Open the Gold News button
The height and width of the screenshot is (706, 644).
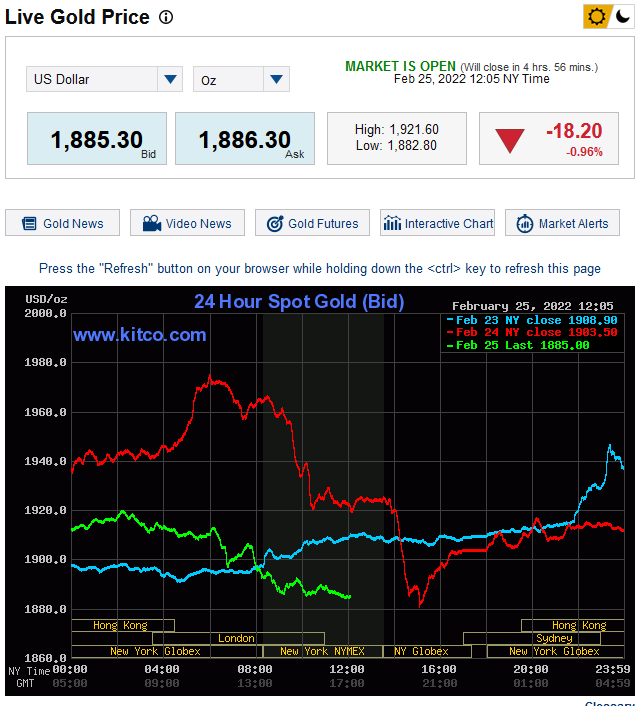tap(63, 222)
